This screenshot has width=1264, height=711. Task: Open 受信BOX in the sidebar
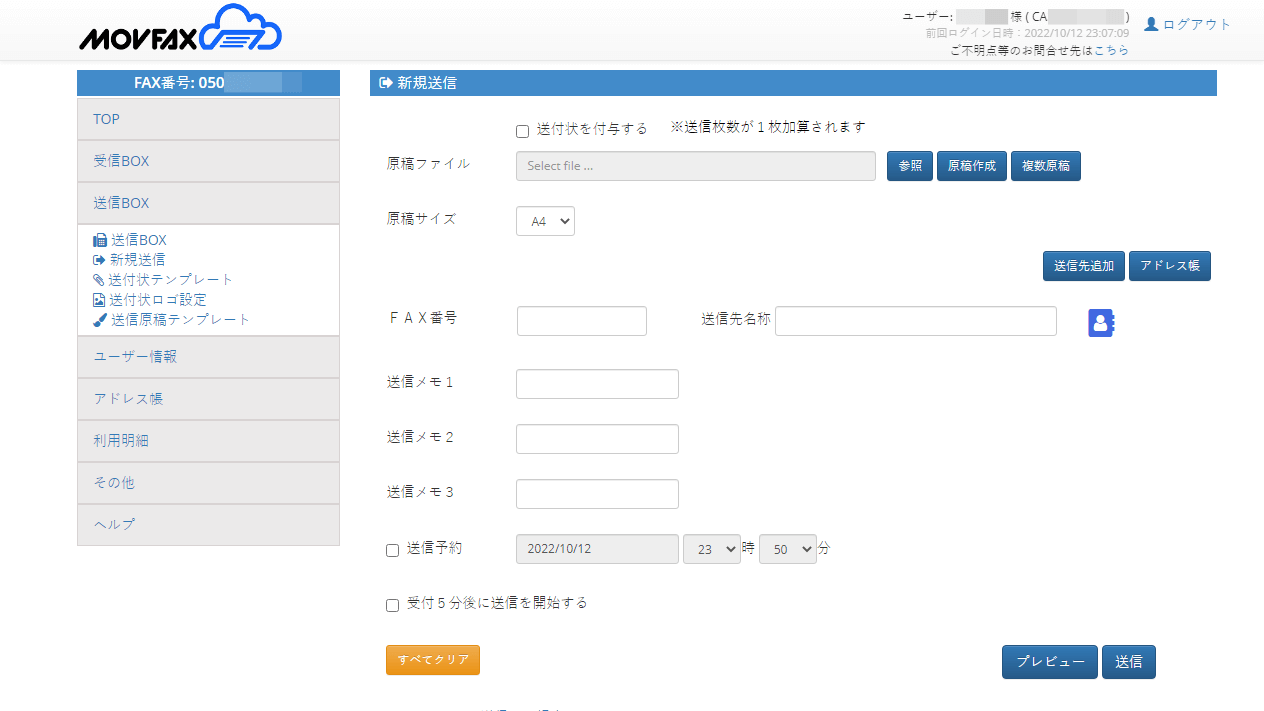click(x=208, y=161)
